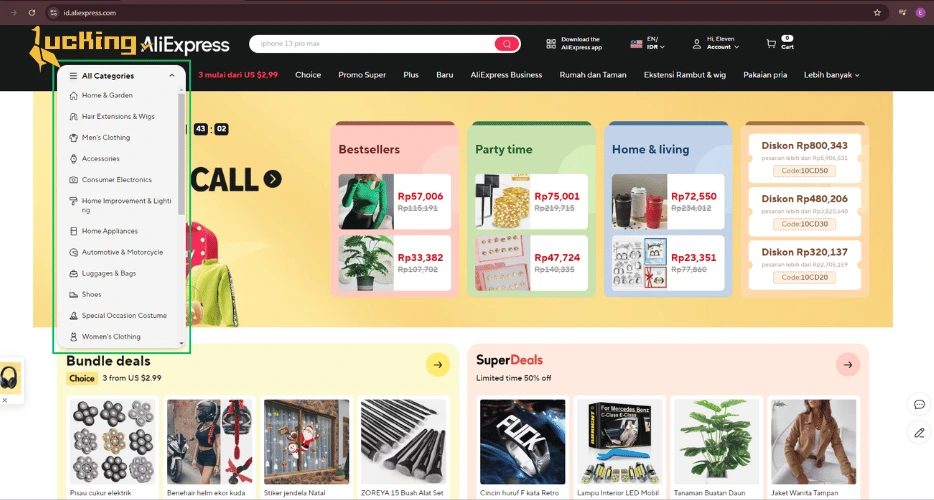
Task: Click the browser bookmark star icon
Action: click(877, 13)
